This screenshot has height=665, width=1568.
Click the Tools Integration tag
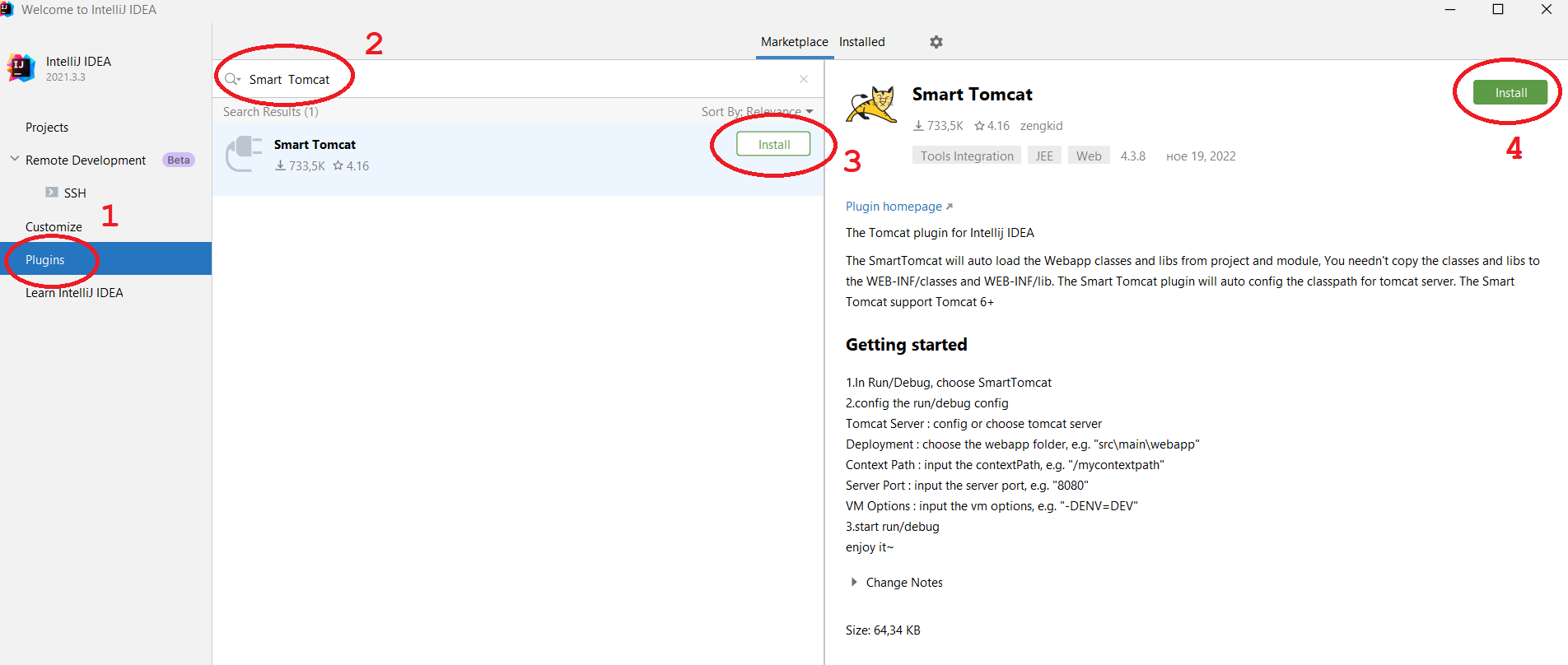[967, 156]
